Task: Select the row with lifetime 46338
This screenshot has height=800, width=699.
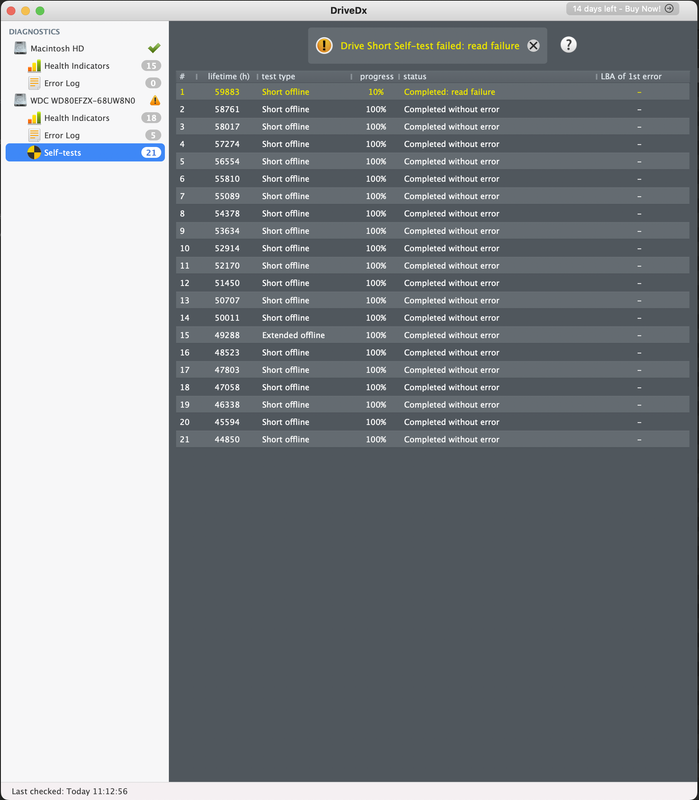Action: (x=433, y=404)
